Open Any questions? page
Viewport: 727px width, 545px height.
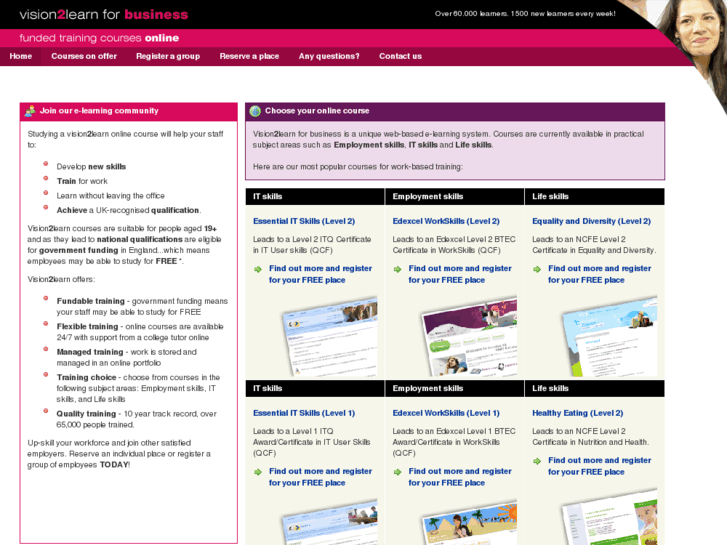[x=329, y=56]
